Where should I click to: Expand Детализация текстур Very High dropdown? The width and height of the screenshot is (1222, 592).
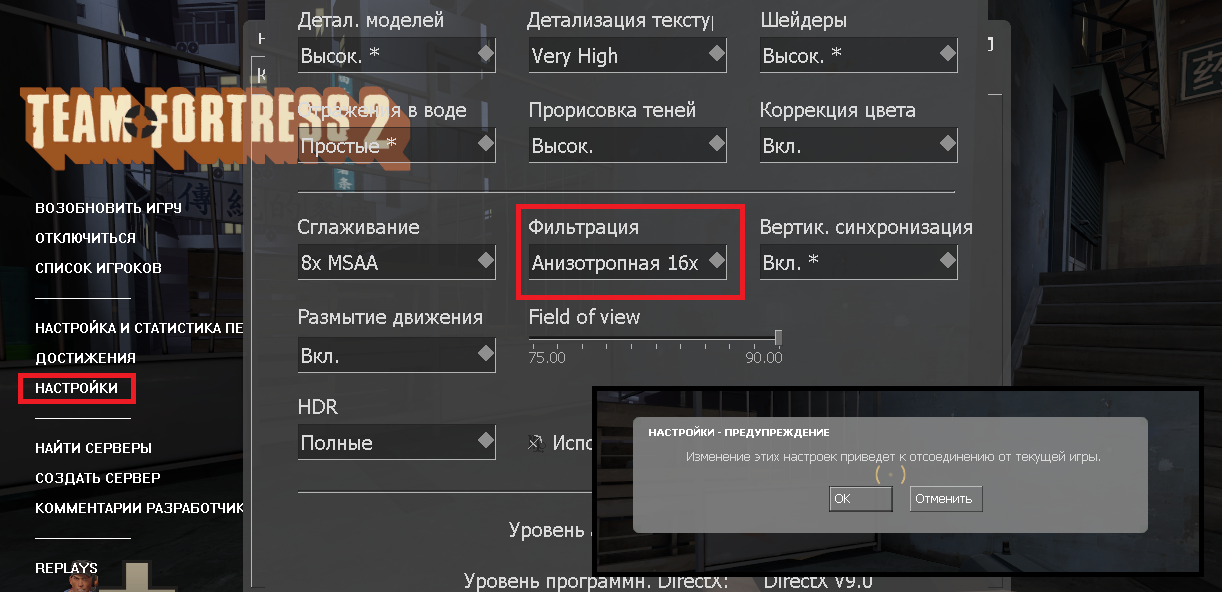tap(628, 55)
